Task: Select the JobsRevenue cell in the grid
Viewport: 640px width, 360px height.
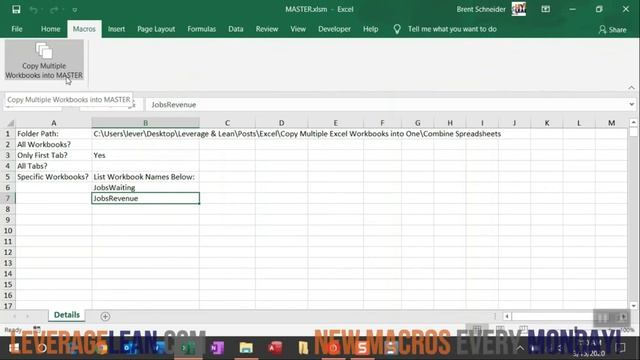Action: click(x=145, y=198)
